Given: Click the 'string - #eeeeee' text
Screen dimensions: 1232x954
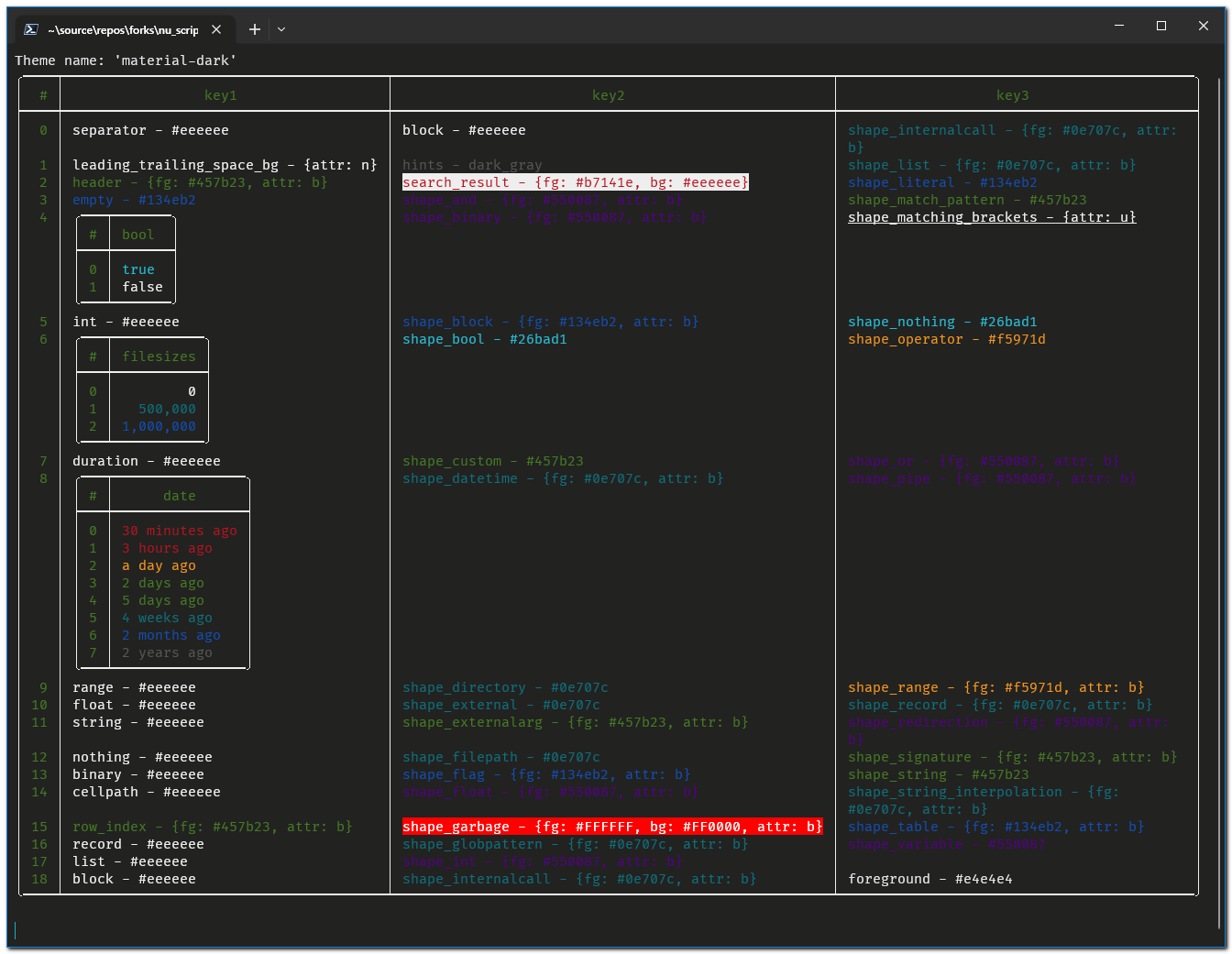Looking at the screenshot, I should point(138,722).
